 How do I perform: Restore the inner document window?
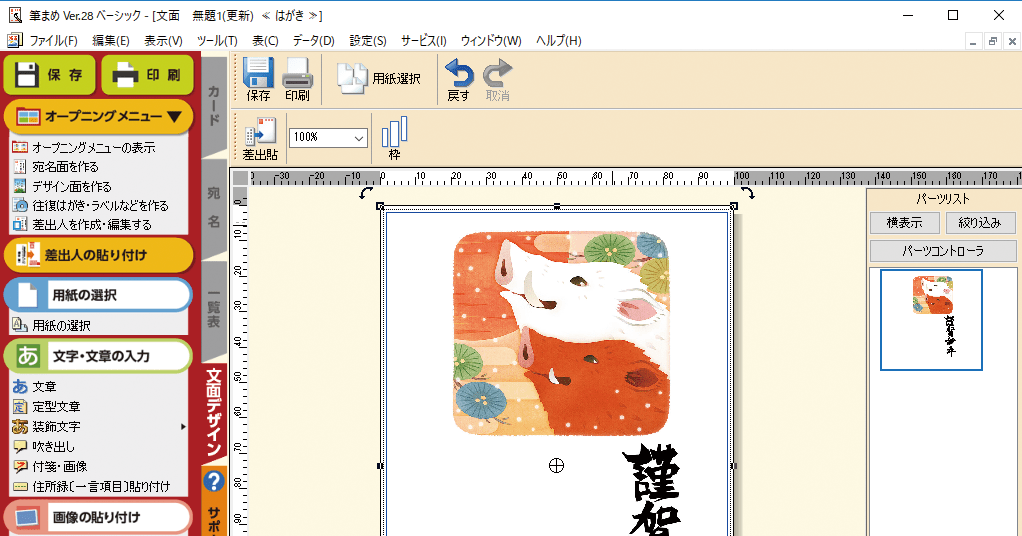pyautogui.click(x=993, y=41)
